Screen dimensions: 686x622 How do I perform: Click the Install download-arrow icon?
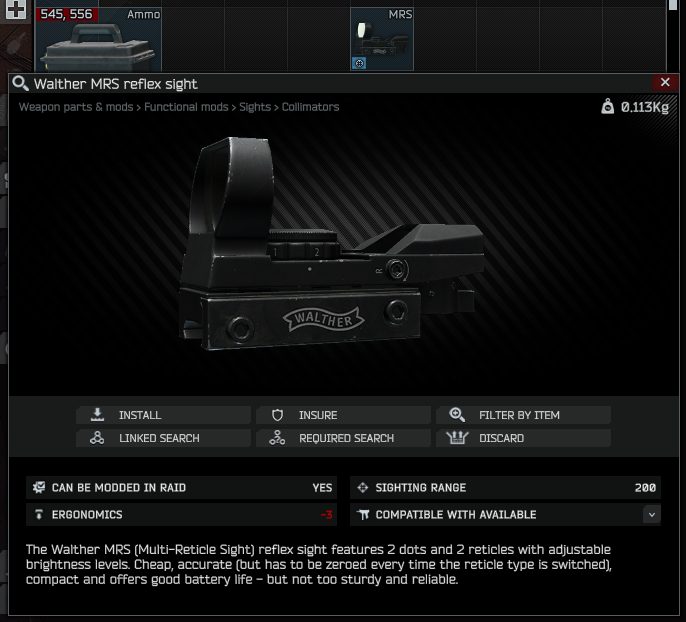[97, 415]
